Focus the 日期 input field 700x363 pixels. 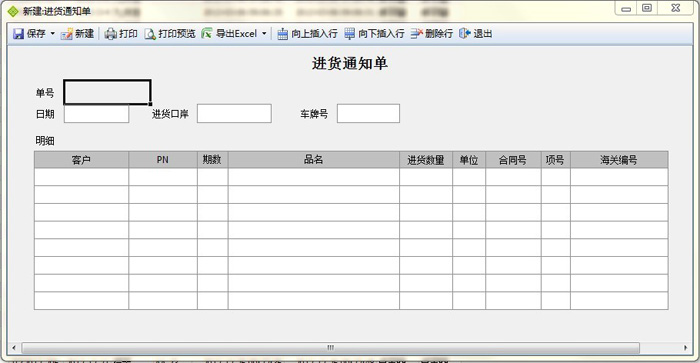pyautogui.click(x=96, y=113)
